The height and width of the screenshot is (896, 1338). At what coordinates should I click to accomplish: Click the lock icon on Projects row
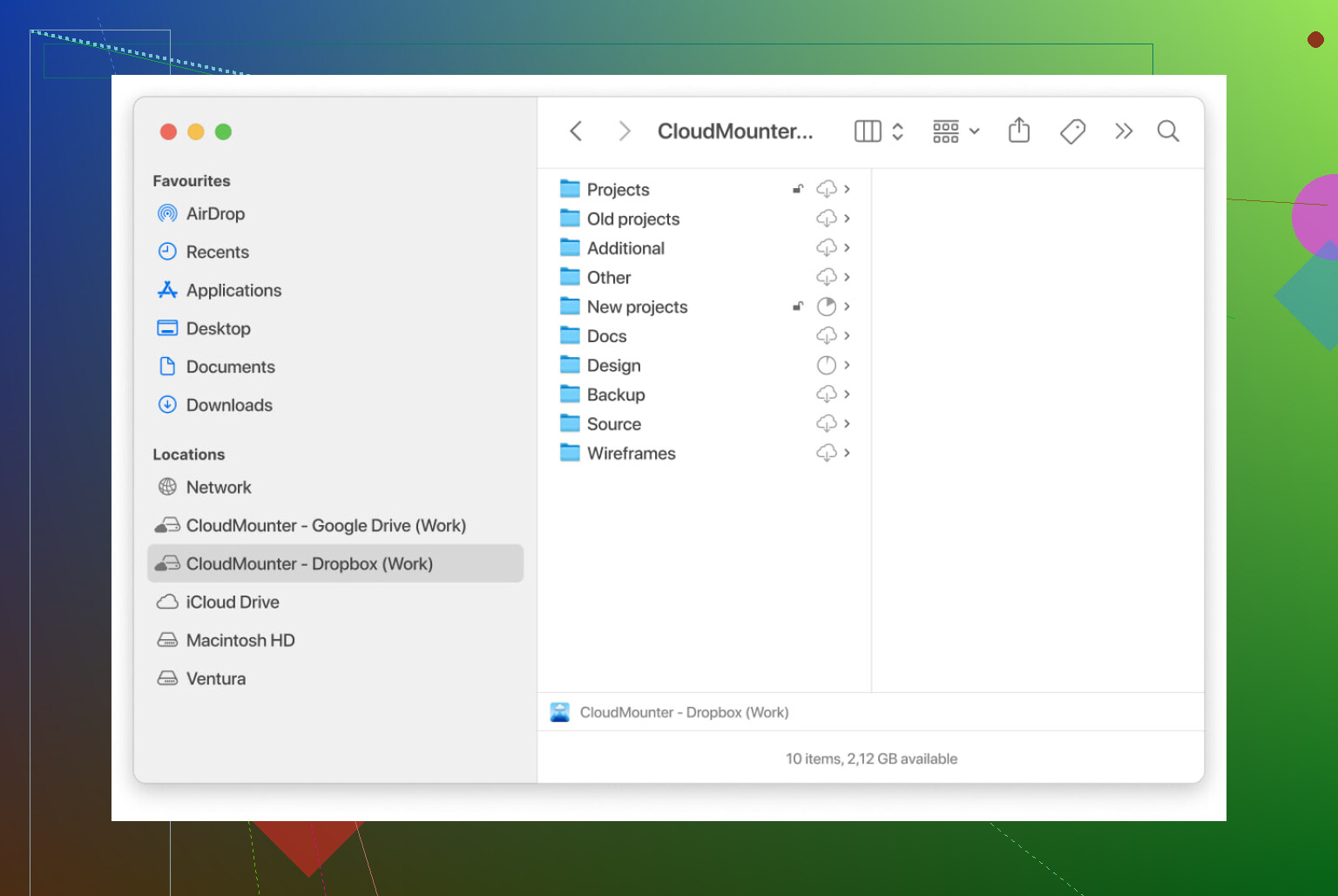797,189
